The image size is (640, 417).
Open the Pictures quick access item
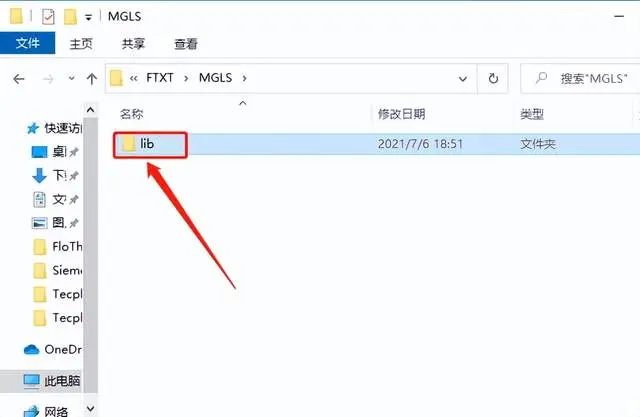[54, 223]
